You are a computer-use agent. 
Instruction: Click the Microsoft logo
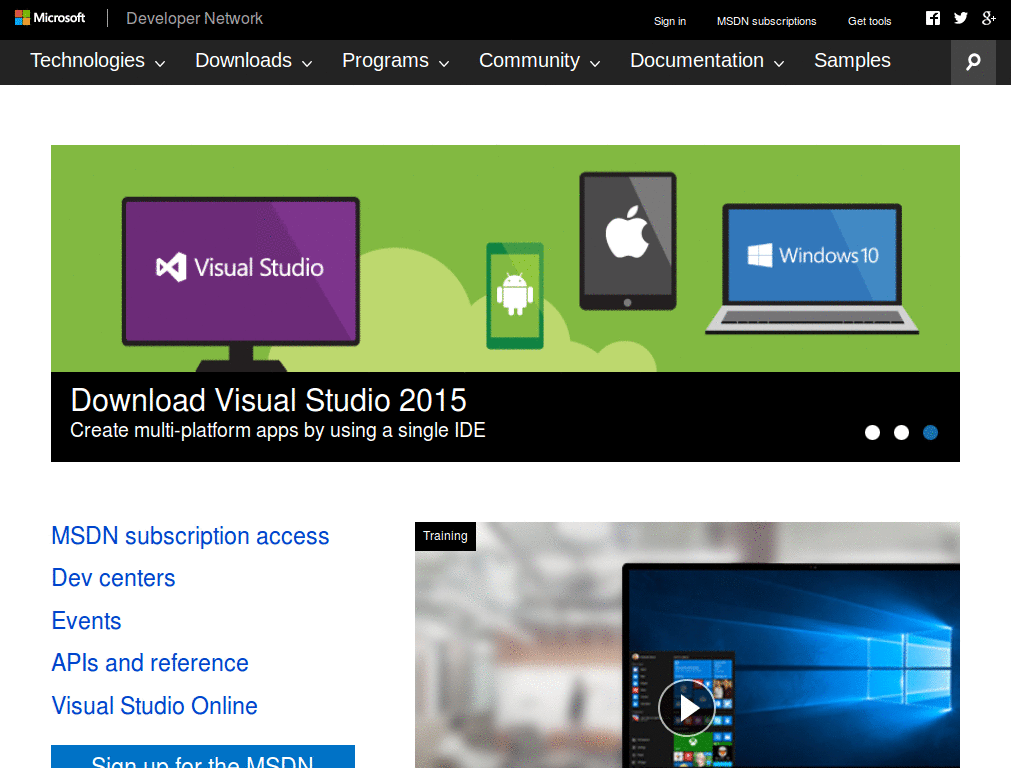[48, 17]
